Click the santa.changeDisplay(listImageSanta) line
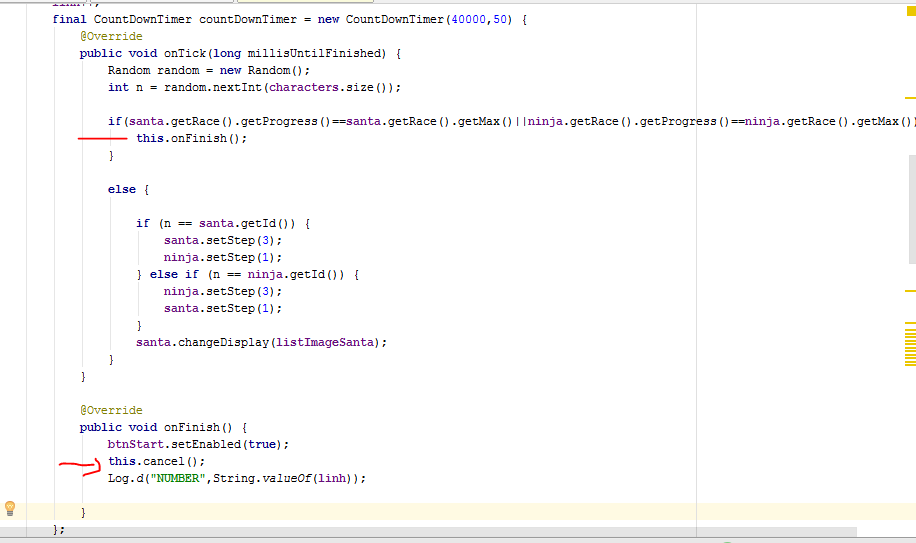The image size is (916, 543). click(x=261, y=342)
